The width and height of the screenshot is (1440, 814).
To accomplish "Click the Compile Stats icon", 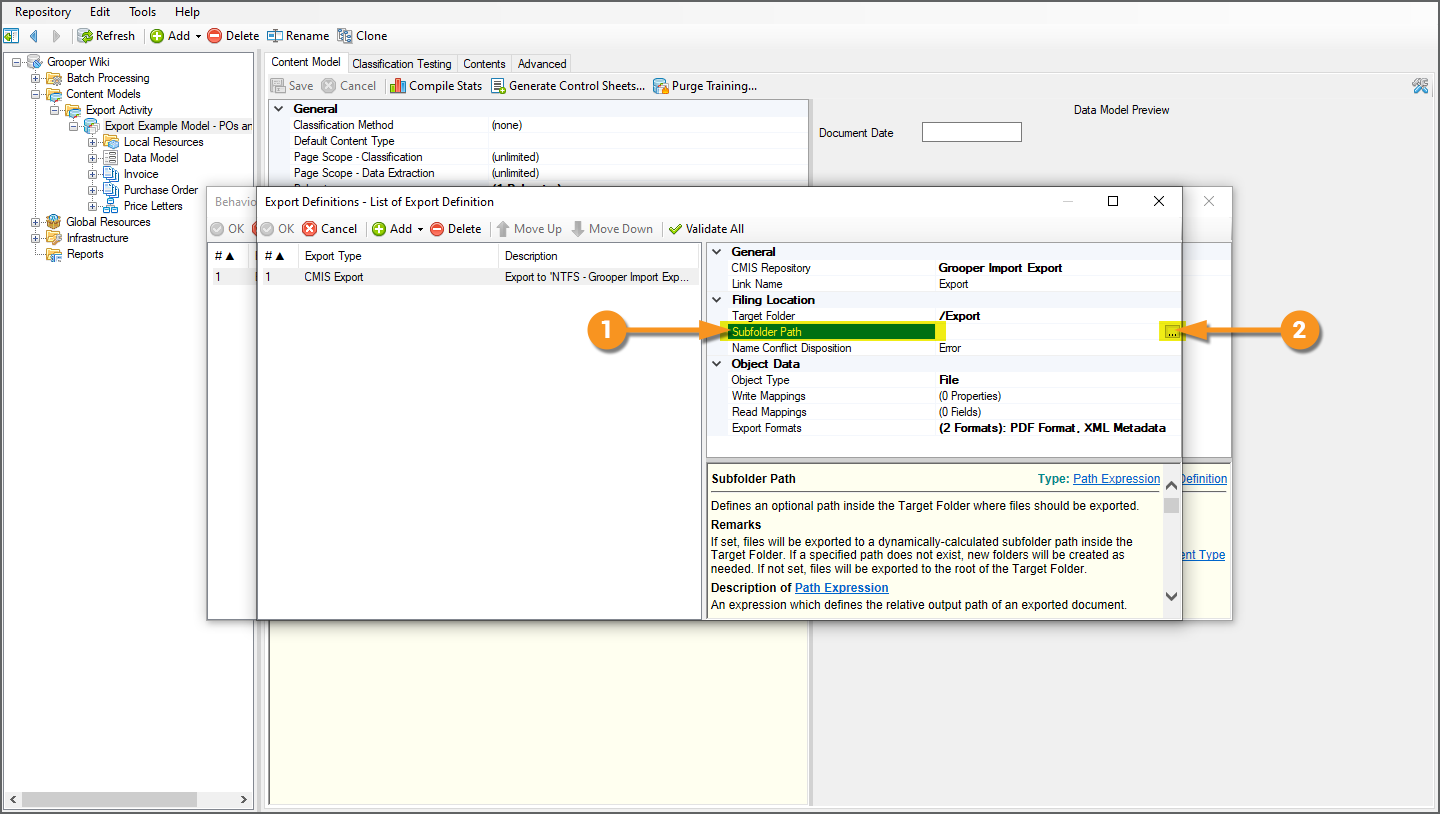I will coord(398,86).
